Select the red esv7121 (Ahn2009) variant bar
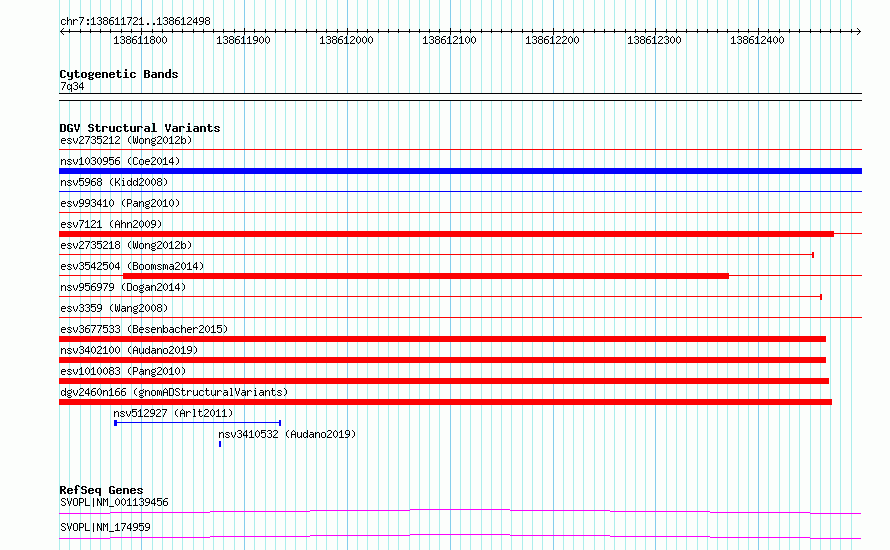 click(x=446, y=234)
